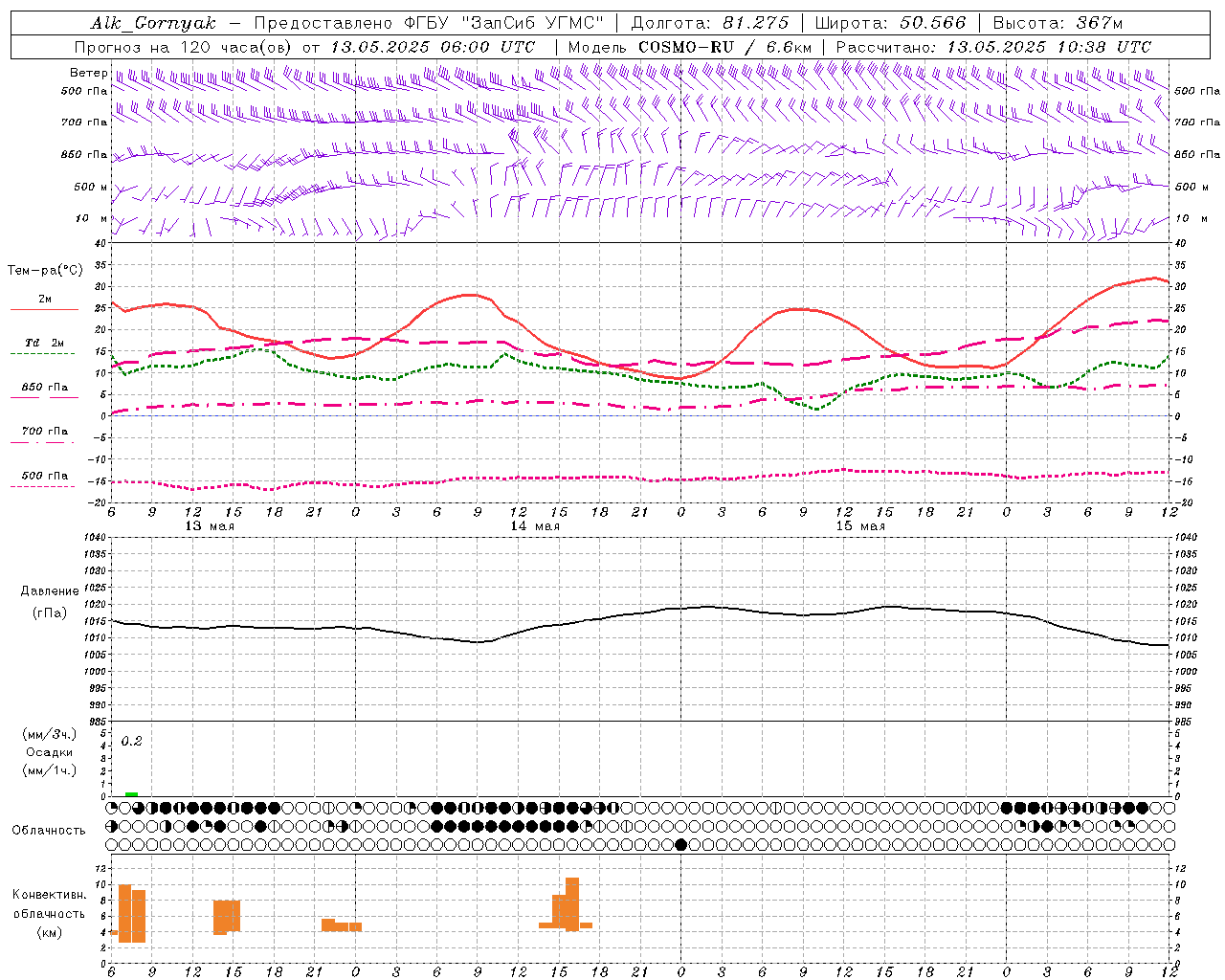The width and height of the screenshot is (1225, 980).
Task: Click the Тем-ра(°C) temperature panel label
Action: [x=45, y=271]
